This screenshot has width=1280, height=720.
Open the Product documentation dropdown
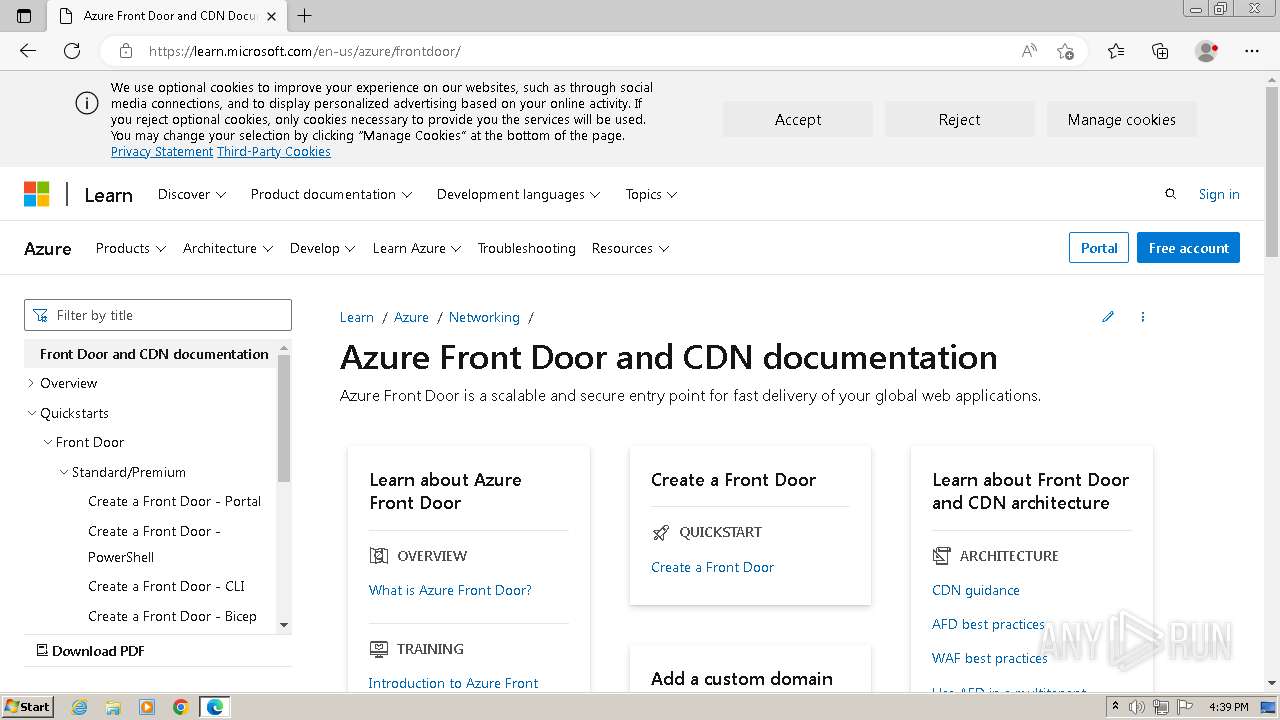click(x=331, y=194)
